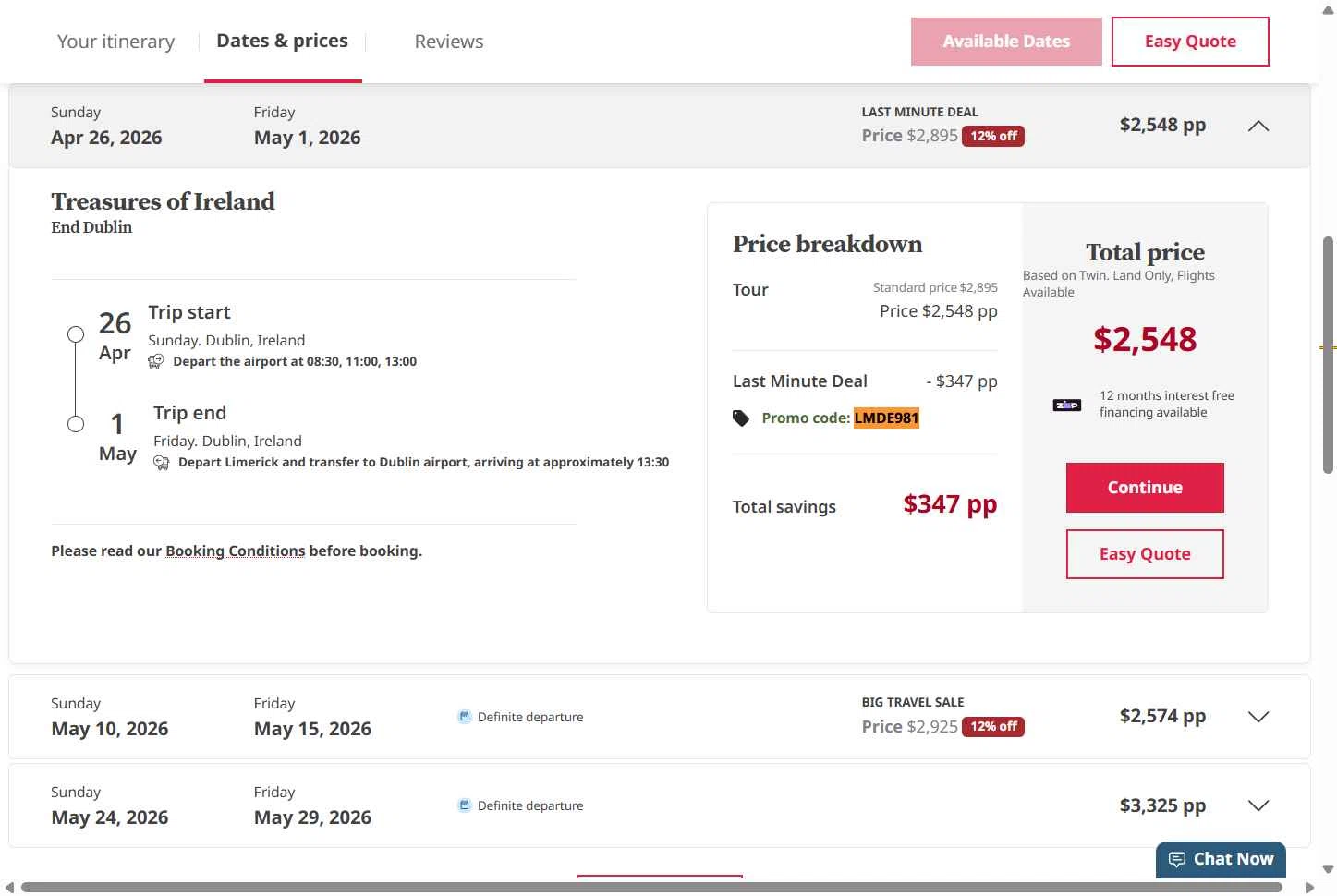Click the 12% off badge for Apr 26
The width and height of the screenshot is (1337, 896).
click(x=993, y=136)
